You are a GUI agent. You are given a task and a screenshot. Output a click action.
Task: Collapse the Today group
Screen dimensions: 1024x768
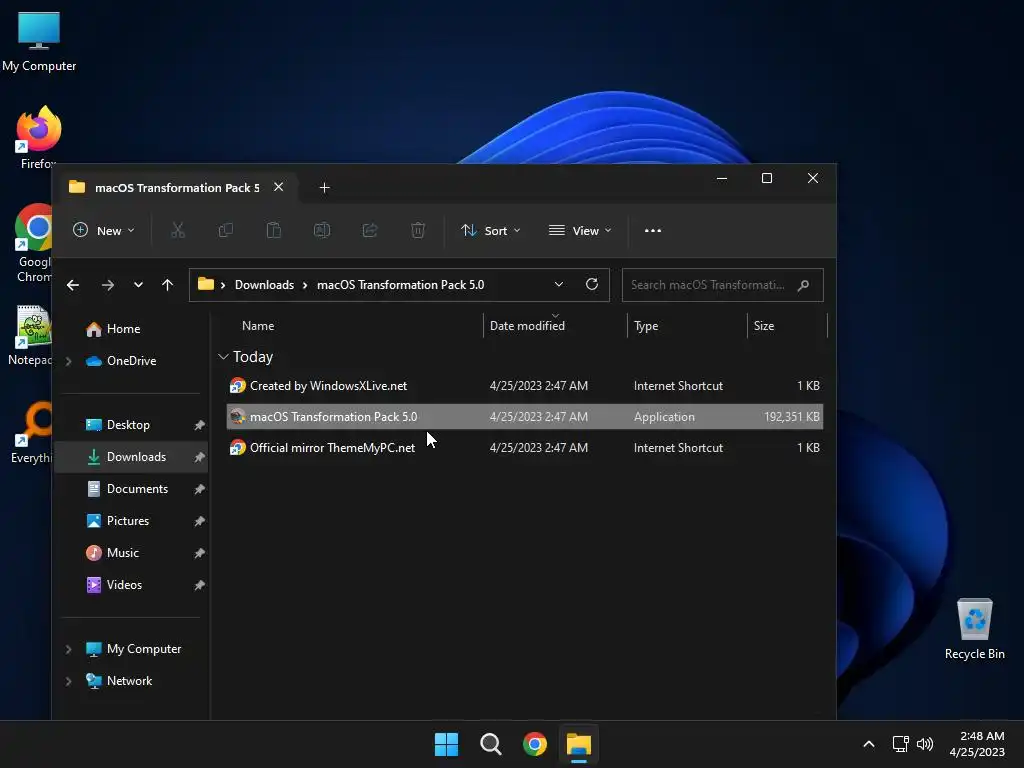(x=223, y=357)
